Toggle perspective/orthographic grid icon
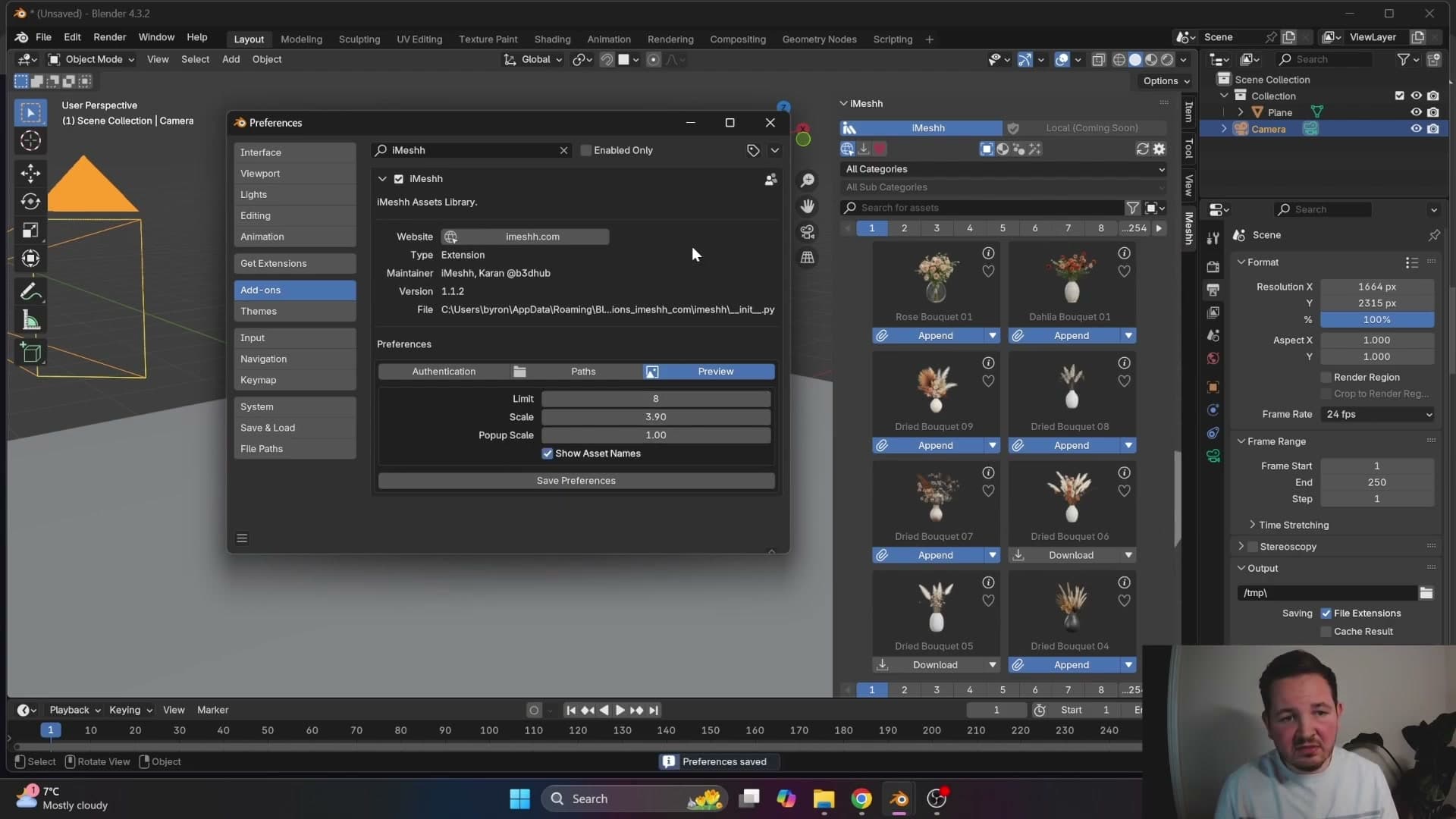 click(x=808, y=258)
